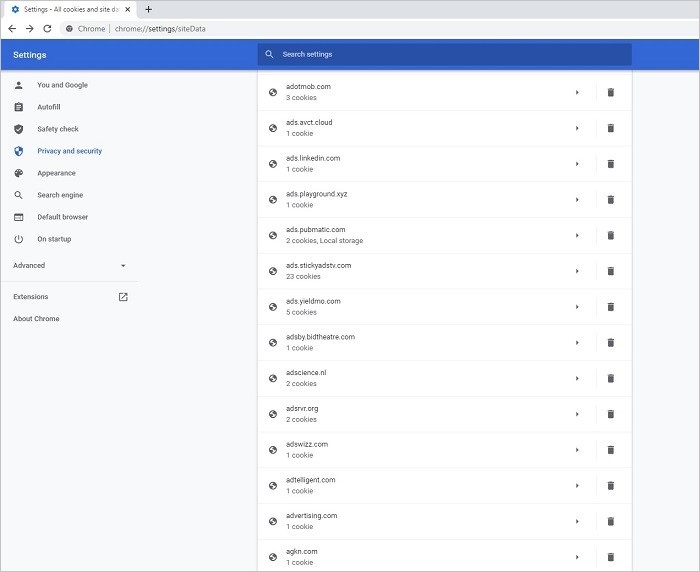Click the Search settings input field
The image size is (700, 572).
[445, 54]
